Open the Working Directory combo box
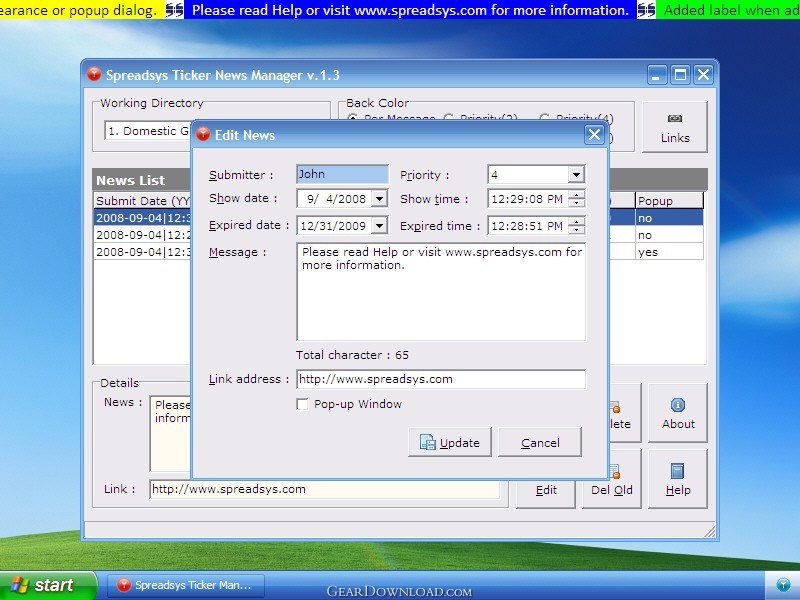Image resolution: width=800 pixels, height=600 pixels. pyautogui.click(x=148, y=131)
